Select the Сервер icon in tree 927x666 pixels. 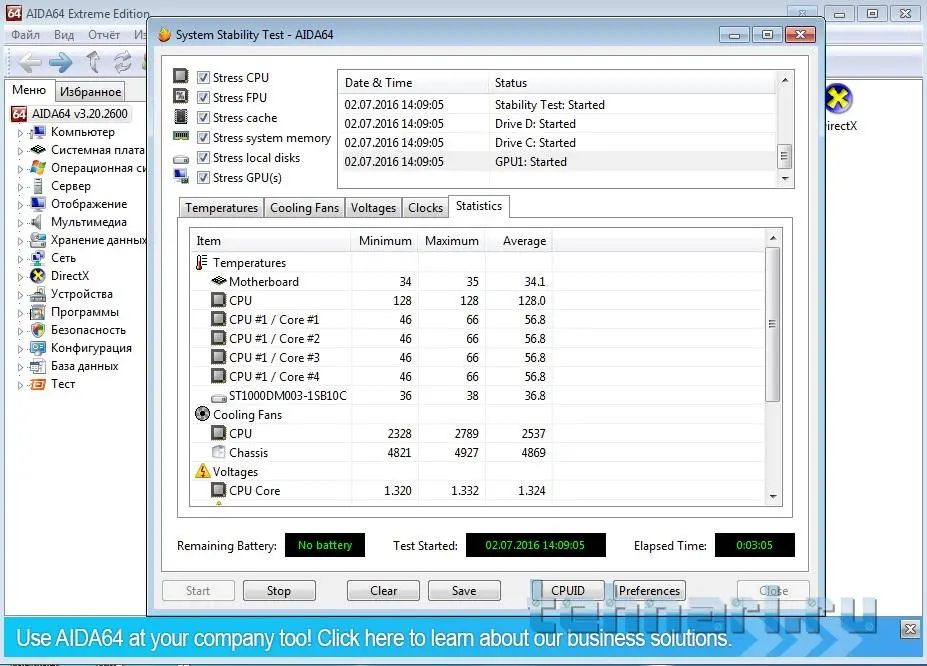(x=38, y=186)
